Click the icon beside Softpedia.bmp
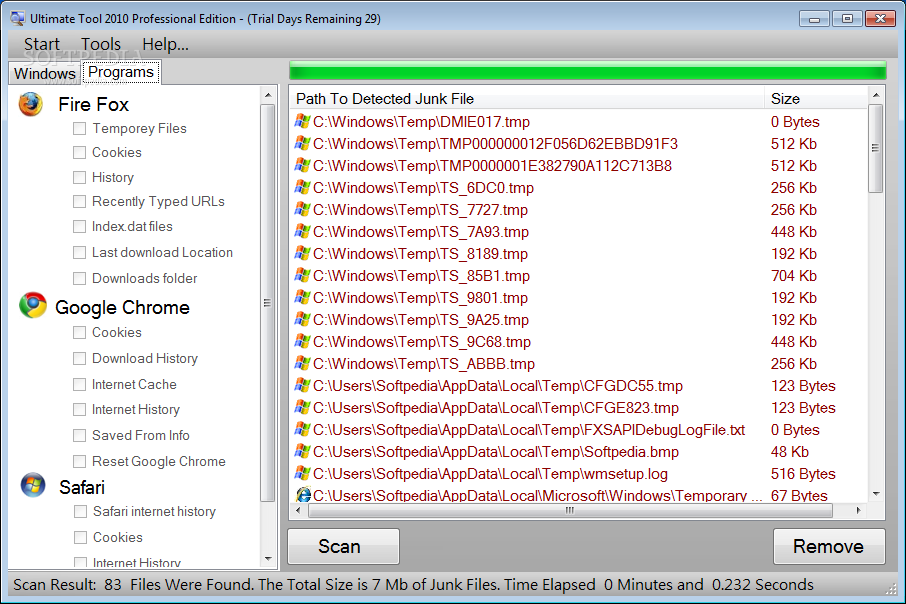The height and width of the screenshot is (604, 906). coord(303,451)
